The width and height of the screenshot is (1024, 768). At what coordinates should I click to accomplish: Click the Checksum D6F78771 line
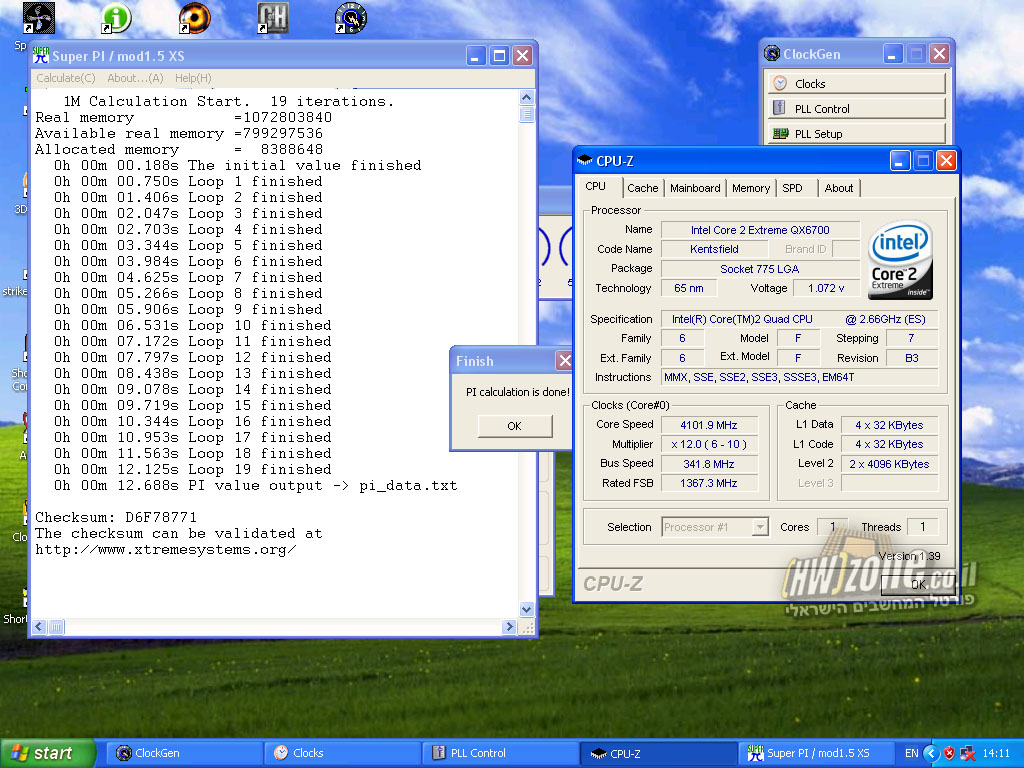[x=116, y=517]
